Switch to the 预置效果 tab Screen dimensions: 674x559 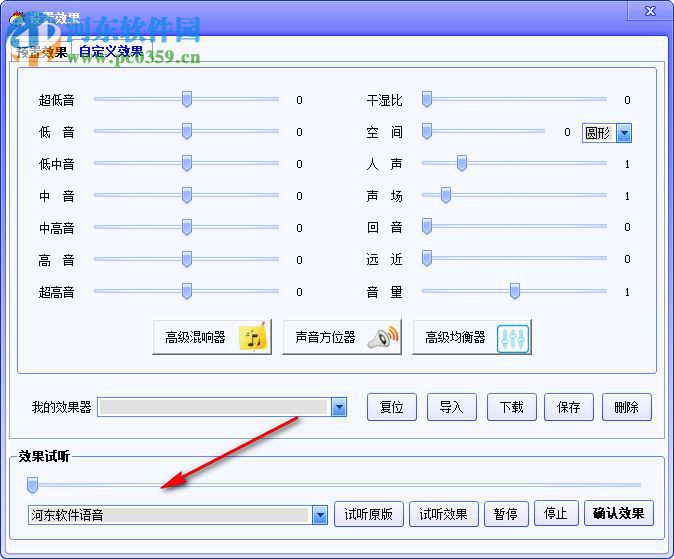[41, 52]
